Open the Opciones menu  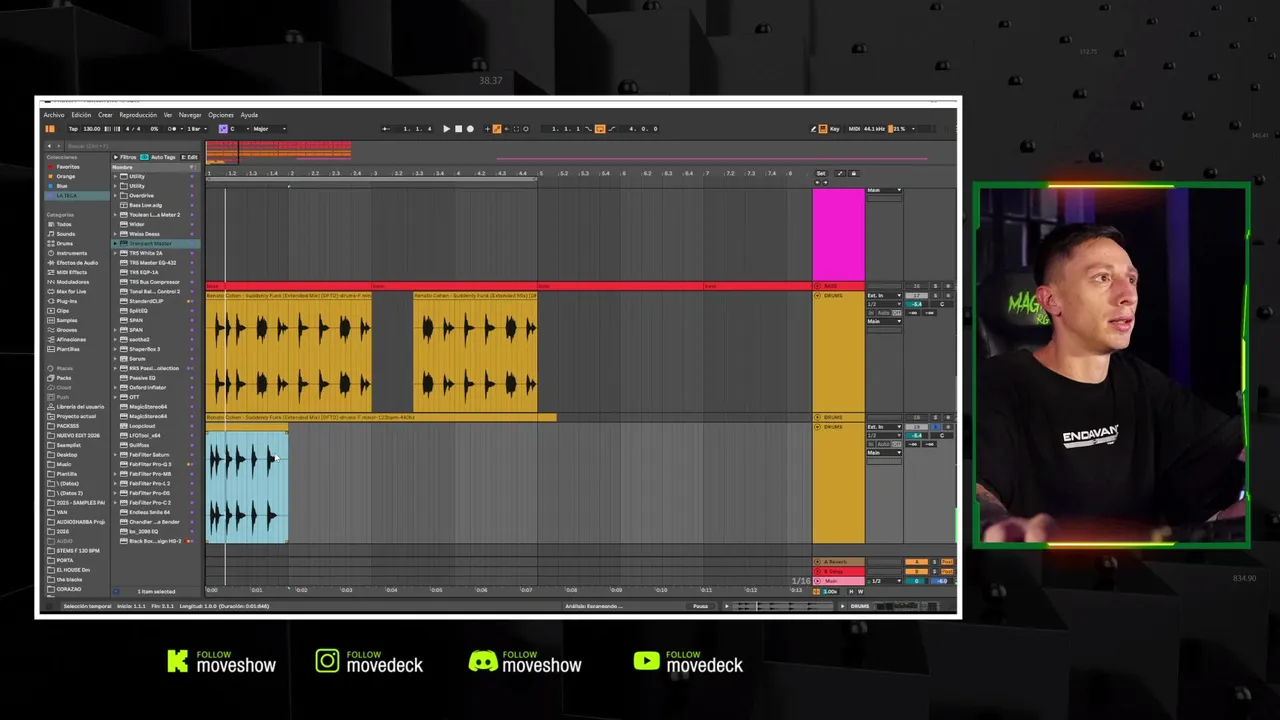(221, 115)
